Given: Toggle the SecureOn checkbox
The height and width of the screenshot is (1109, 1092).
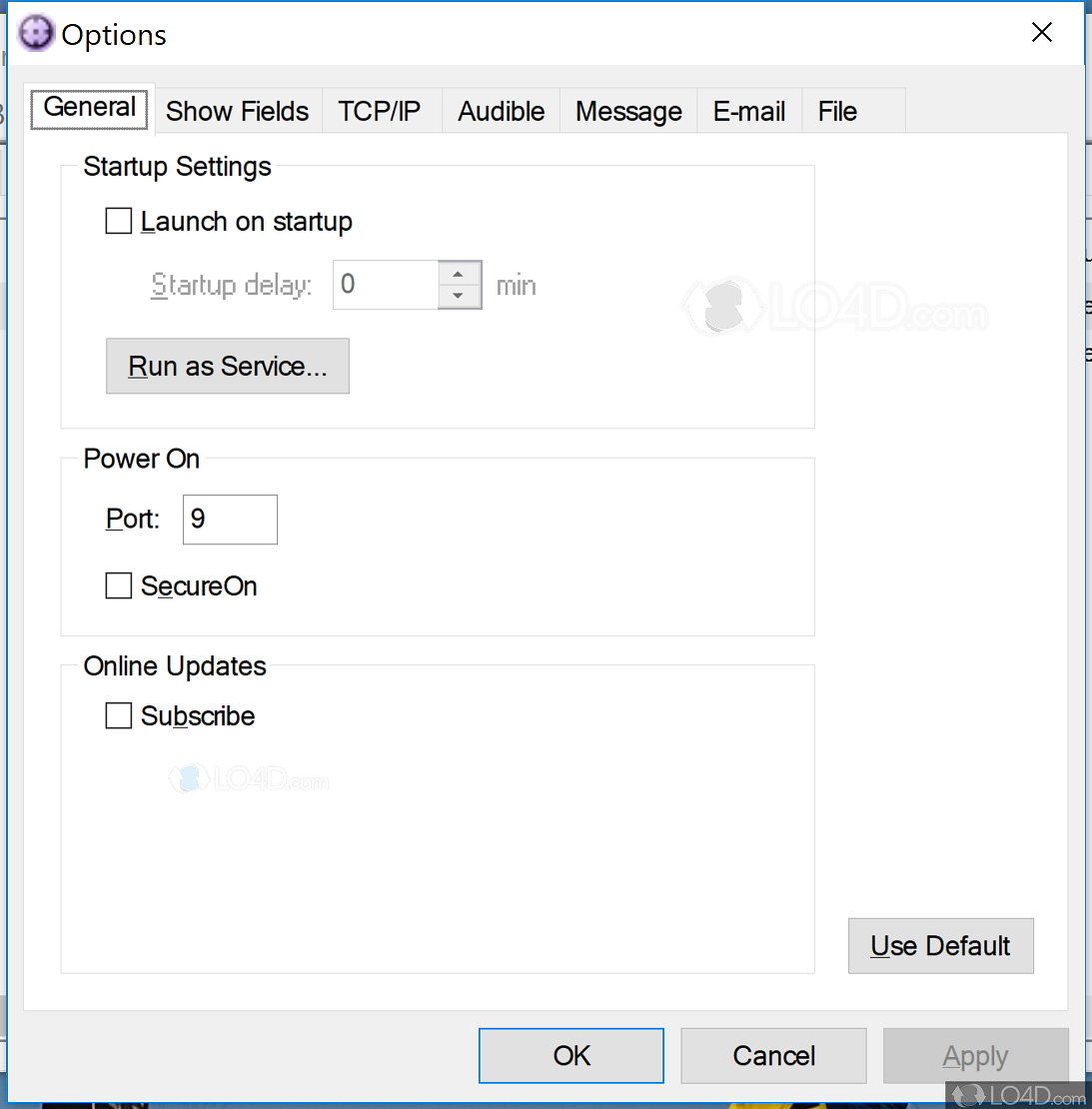Looking at the screenshot, I should 119,585.
